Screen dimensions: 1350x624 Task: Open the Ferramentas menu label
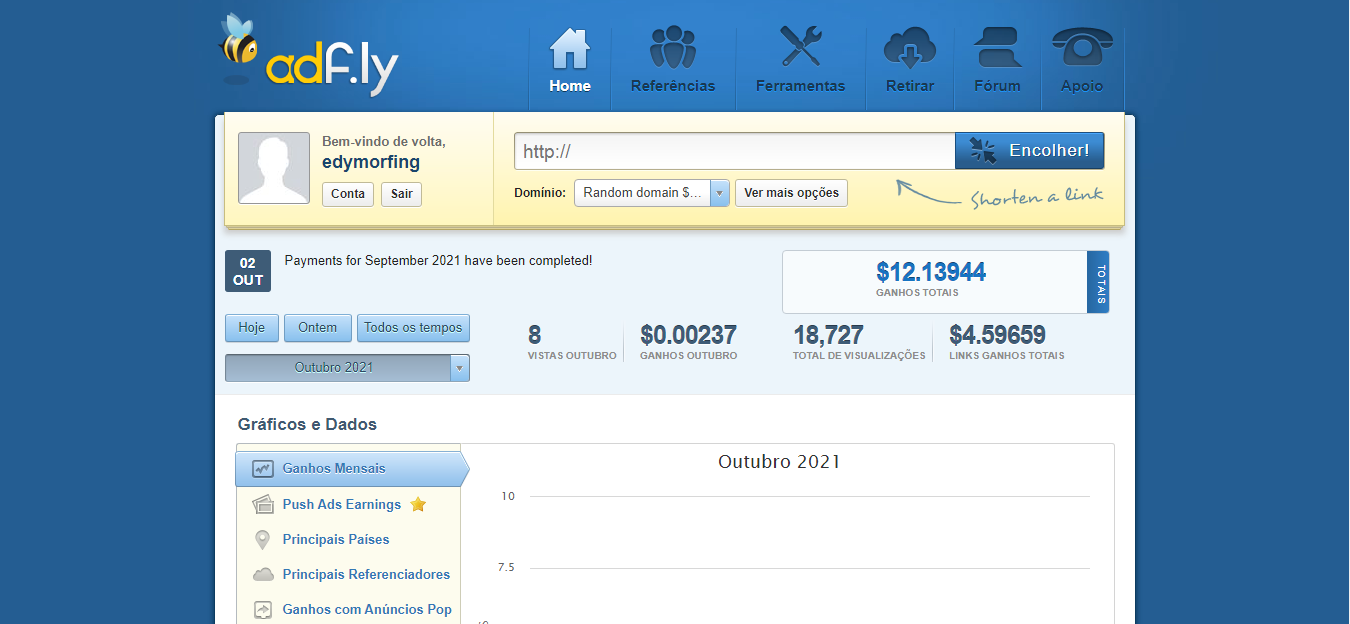800,86
